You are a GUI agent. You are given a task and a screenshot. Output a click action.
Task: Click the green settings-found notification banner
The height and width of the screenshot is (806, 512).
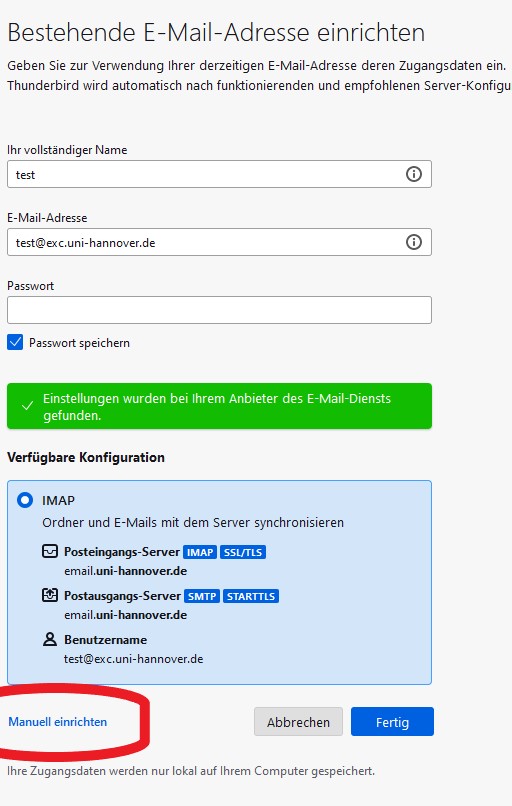pyautogui.click(x=219, y=406)
